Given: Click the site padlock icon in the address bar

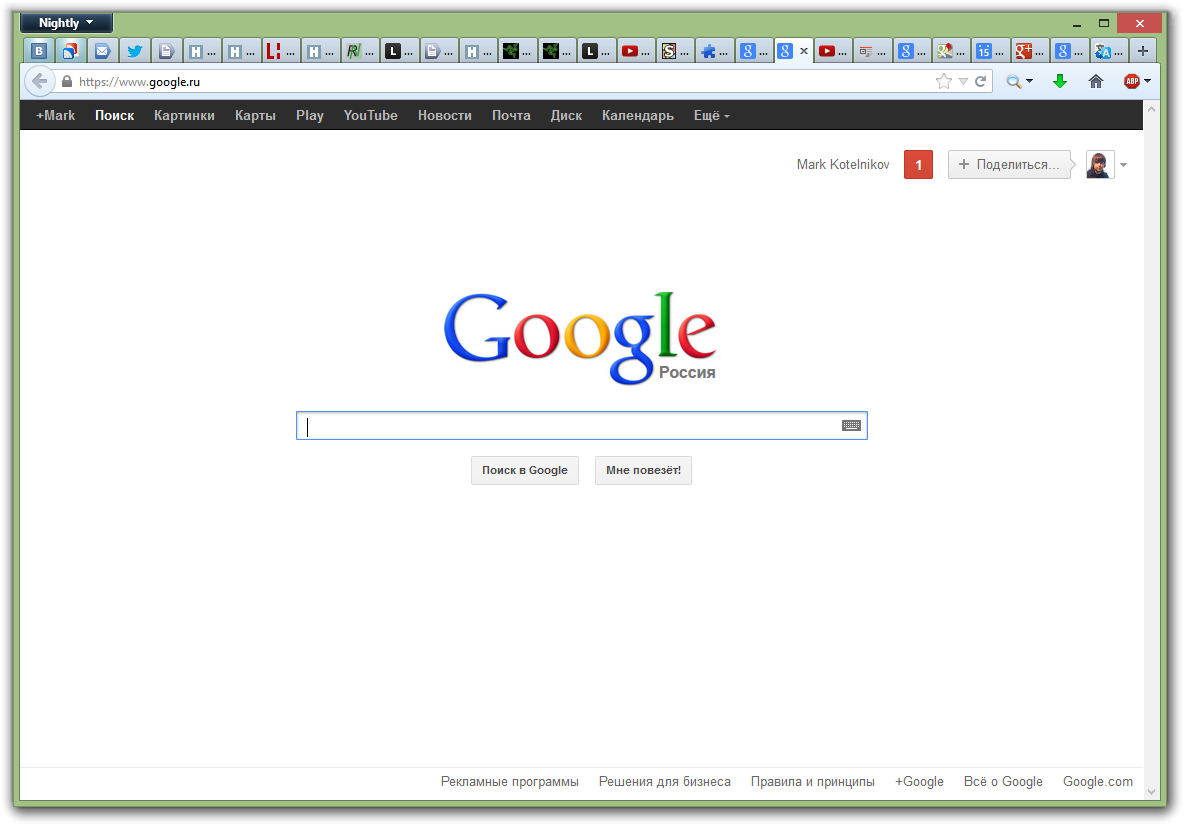Looking at the screenshot, I should [67, 82].
